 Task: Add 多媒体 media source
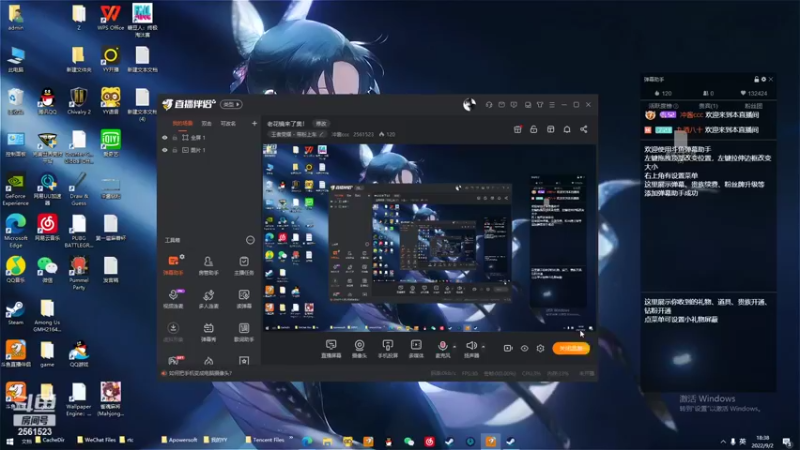point(416,349)
